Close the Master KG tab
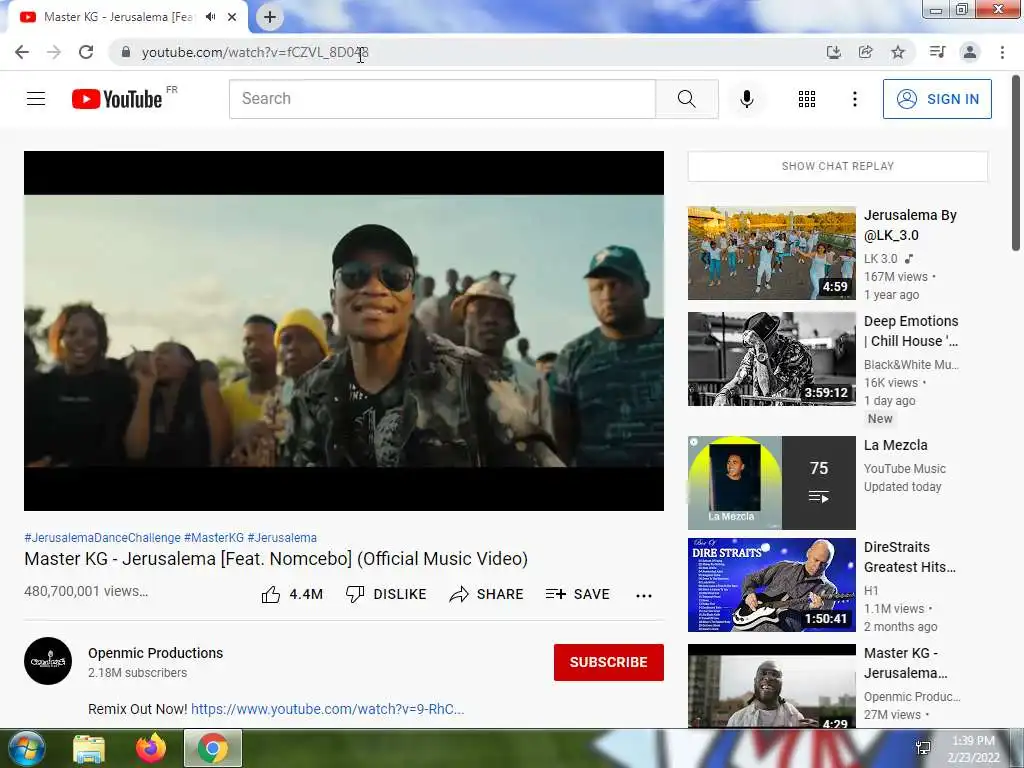 coord(232,17)
